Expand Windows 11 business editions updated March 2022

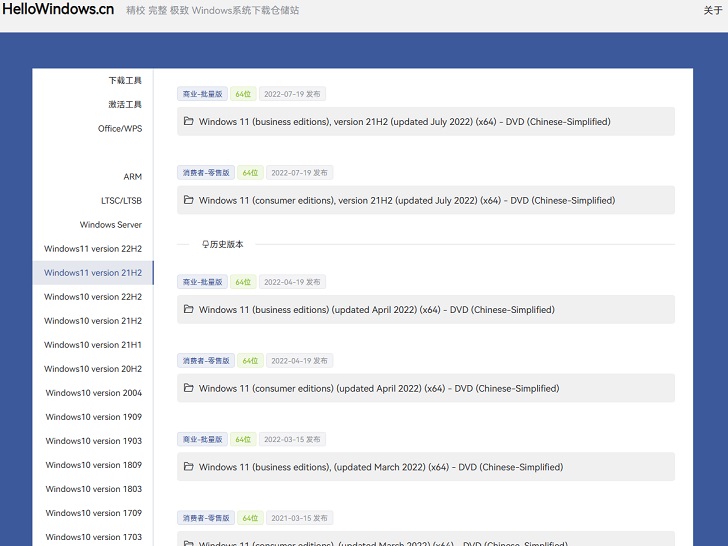[x=426, y=467]
